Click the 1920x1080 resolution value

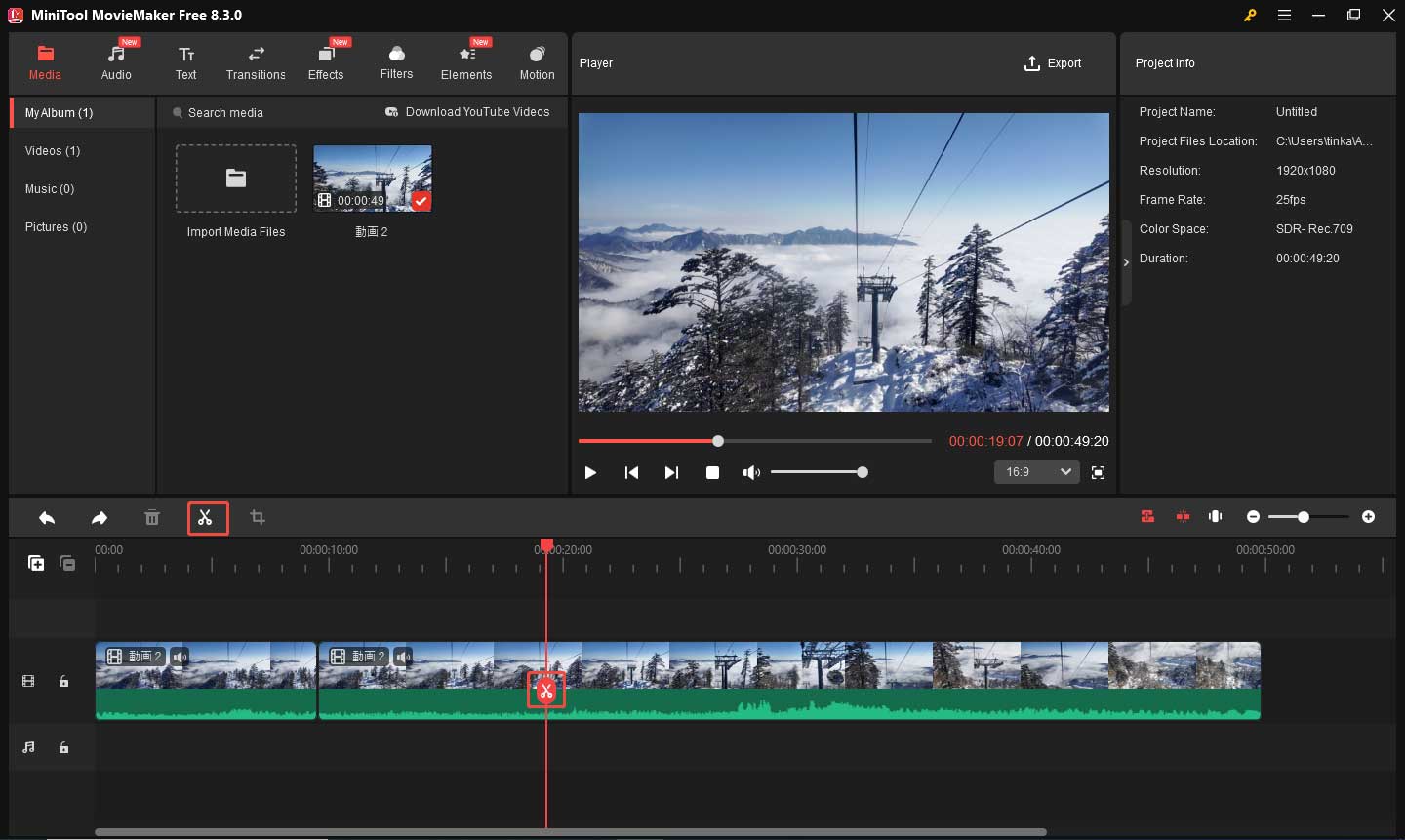click(x=1305, y=171)
